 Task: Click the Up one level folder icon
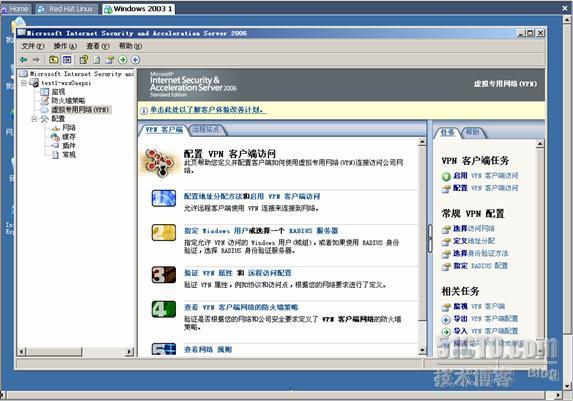coord(54,59)
